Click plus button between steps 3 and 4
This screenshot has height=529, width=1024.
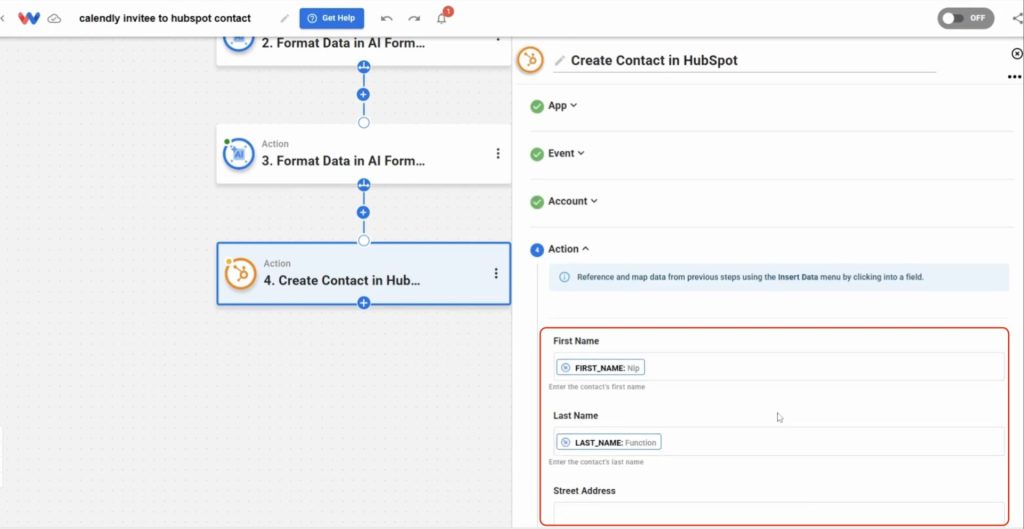coord(364,212)
